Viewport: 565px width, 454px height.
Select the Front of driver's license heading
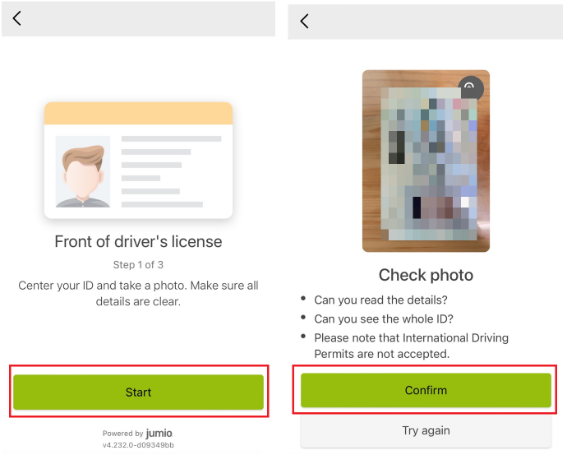(x=138, y=242)
